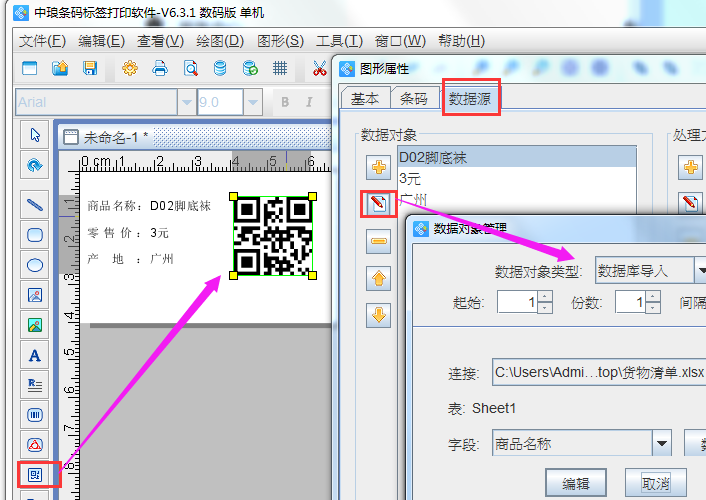Move data object up with up arrow
Image resolution: width=706 pixels, height=500 pixels.
[x=379, y=279]
